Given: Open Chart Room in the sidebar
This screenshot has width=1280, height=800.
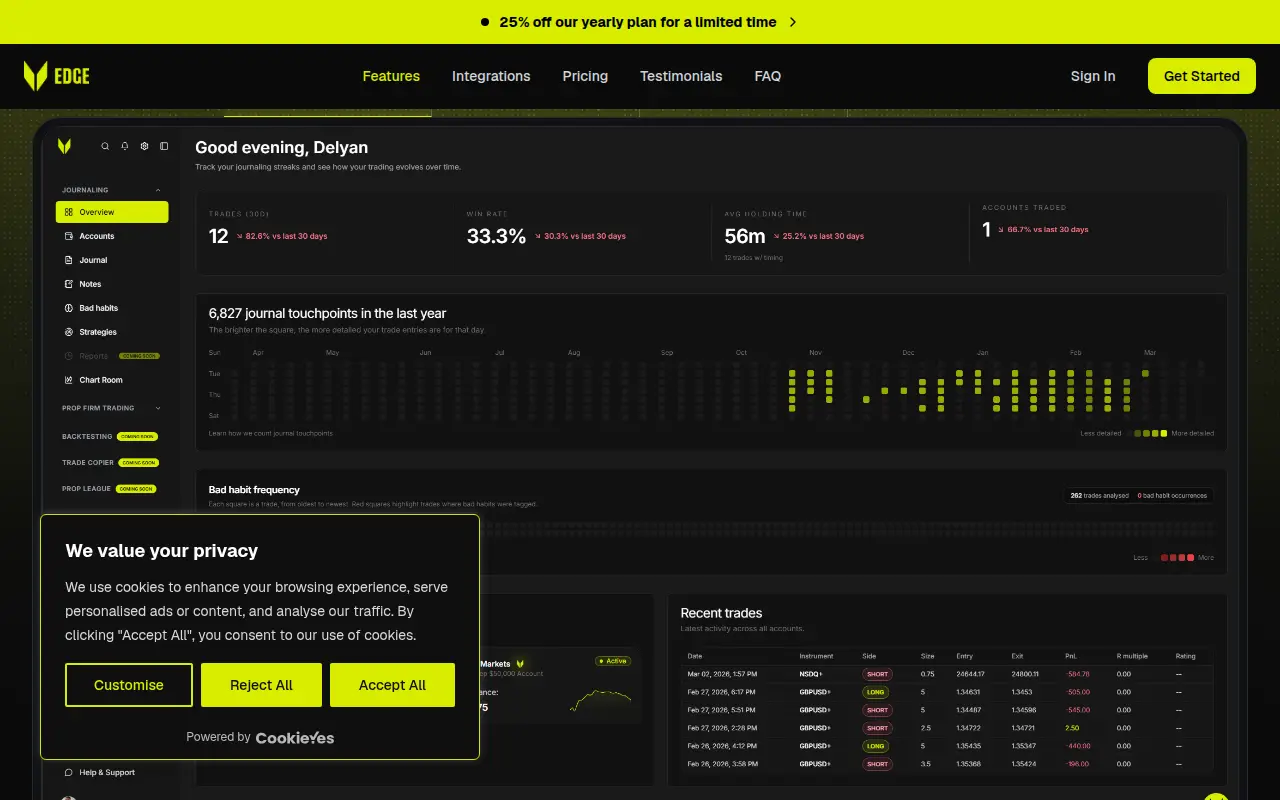Looking at the screenshot, I should tap(112, 380).
